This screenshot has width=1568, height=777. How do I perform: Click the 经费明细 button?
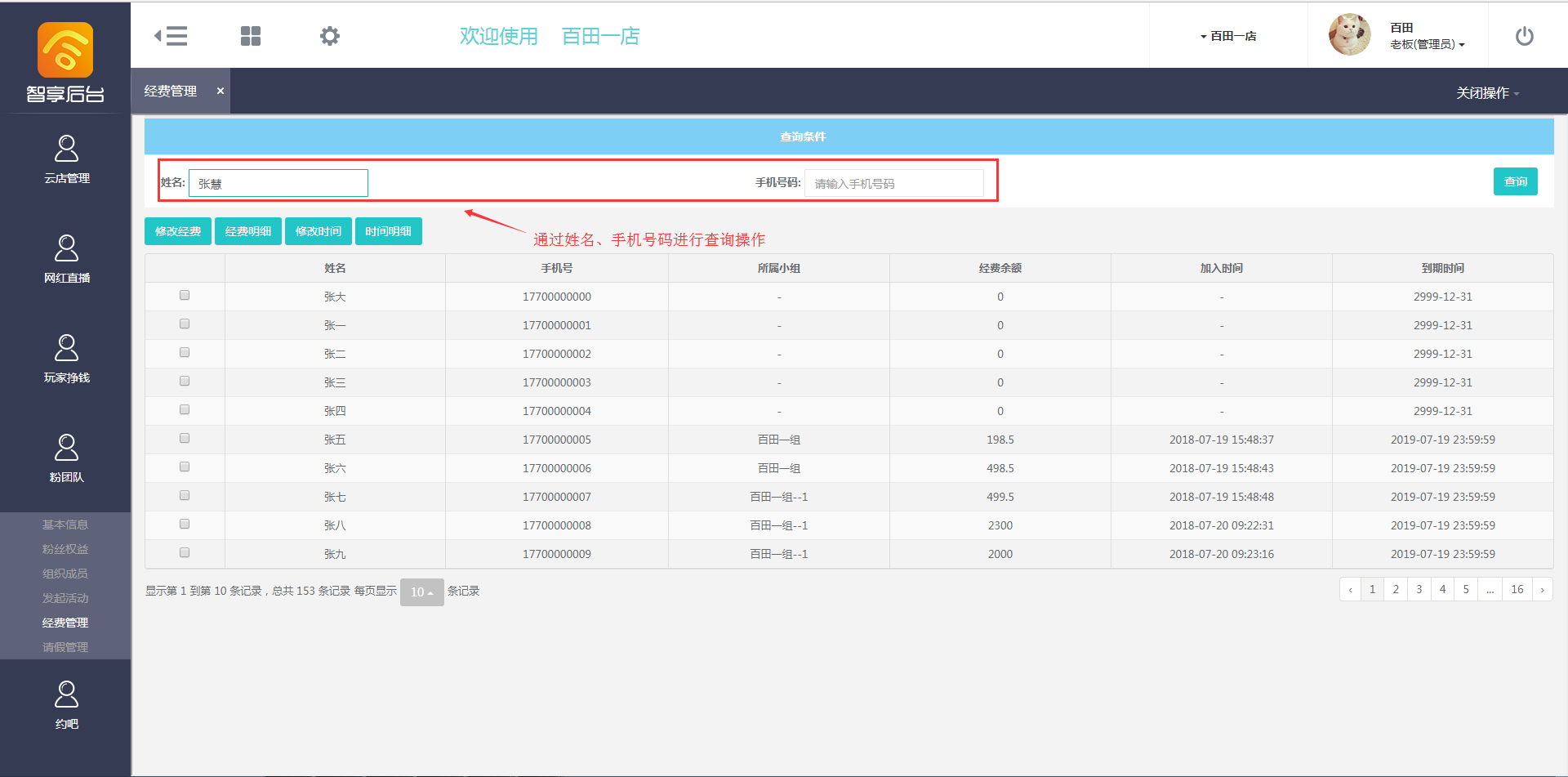coord(248,231)
